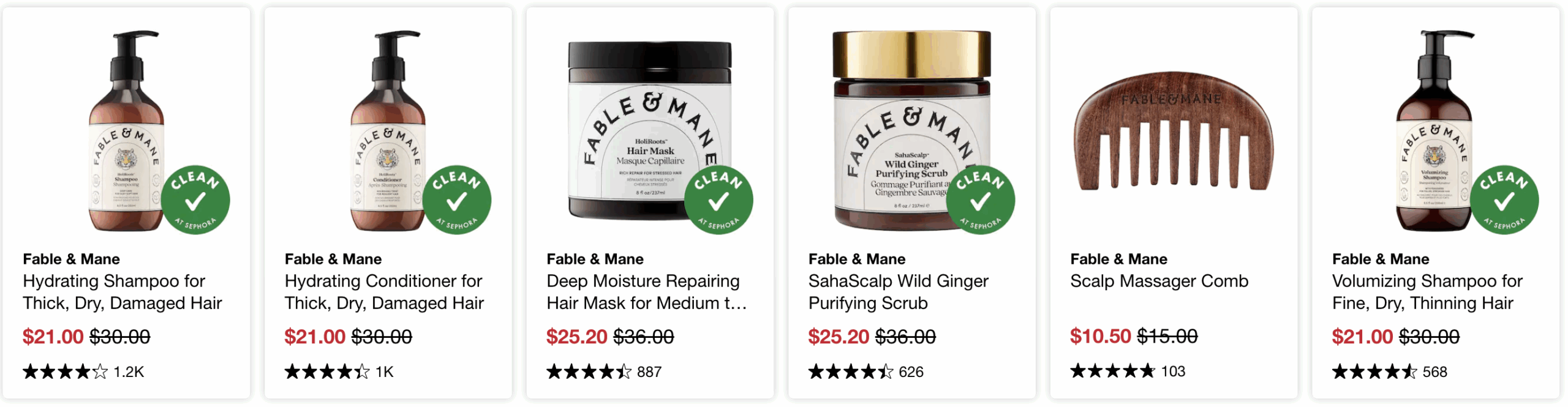This screenshot has width=1568, height=407.
Task: Open the Hydrating Conditioner bottle image
Action: point(388,131)
